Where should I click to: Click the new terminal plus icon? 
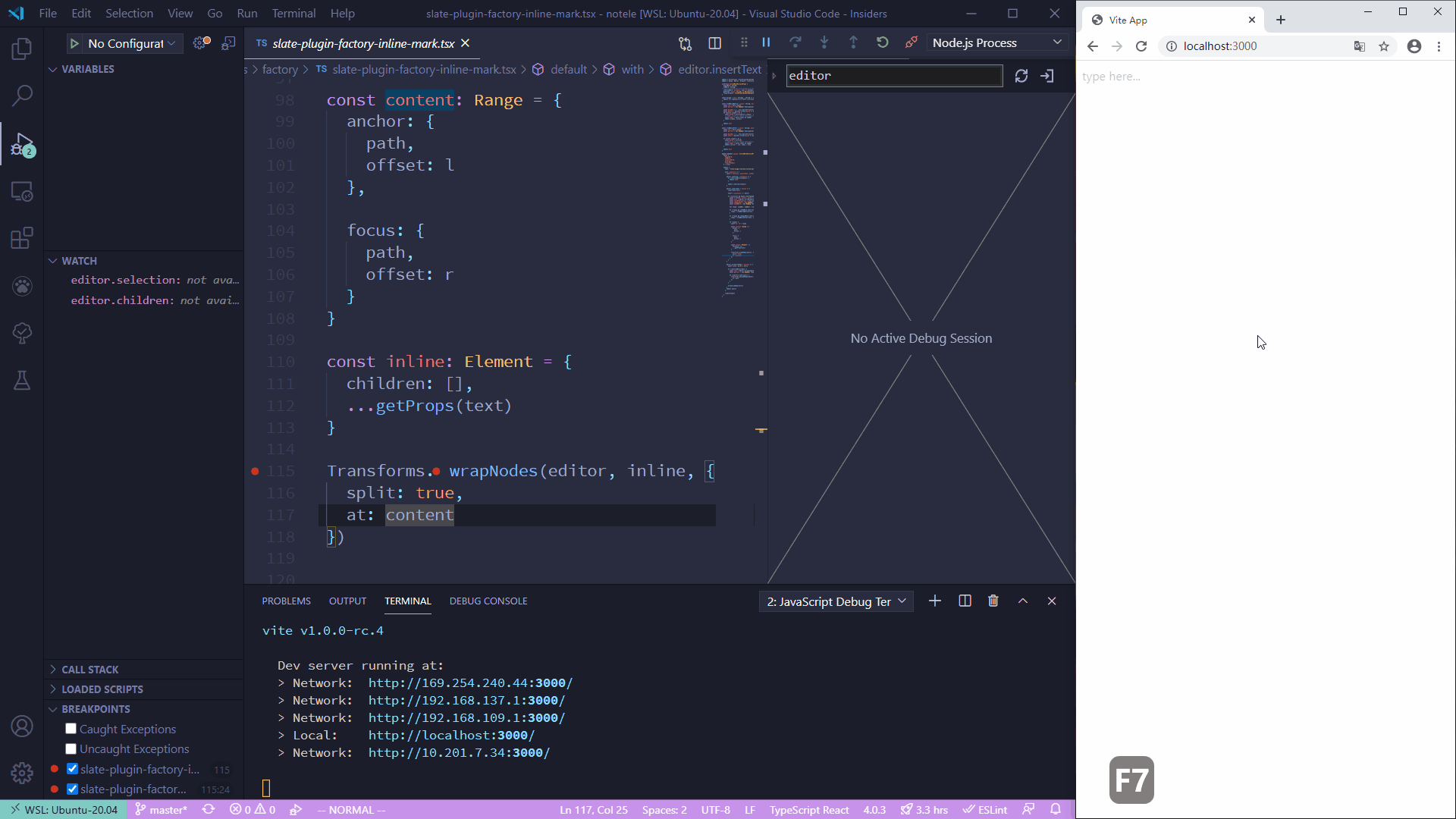pos(935,601)
